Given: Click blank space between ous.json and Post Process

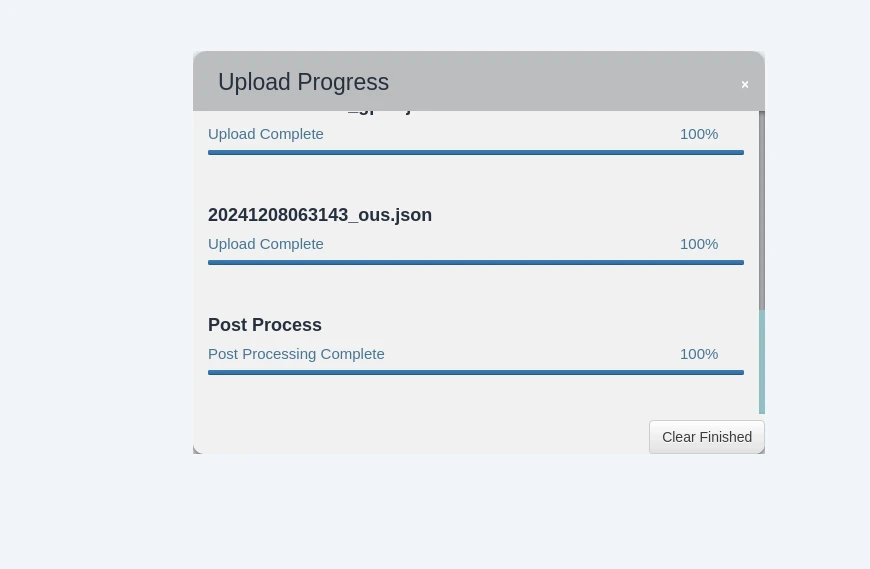Looking at the screenshot, I should pos(476,290).
